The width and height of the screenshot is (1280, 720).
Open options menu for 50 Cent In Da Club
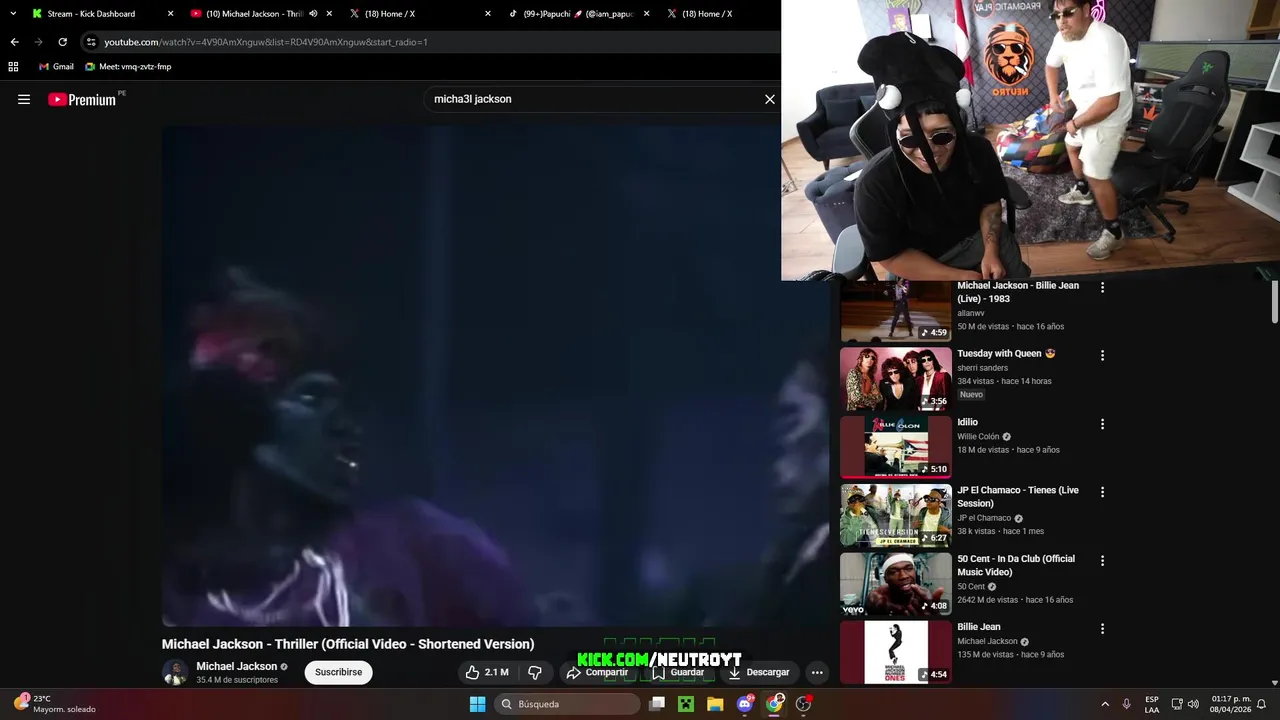pos(1102,560)
